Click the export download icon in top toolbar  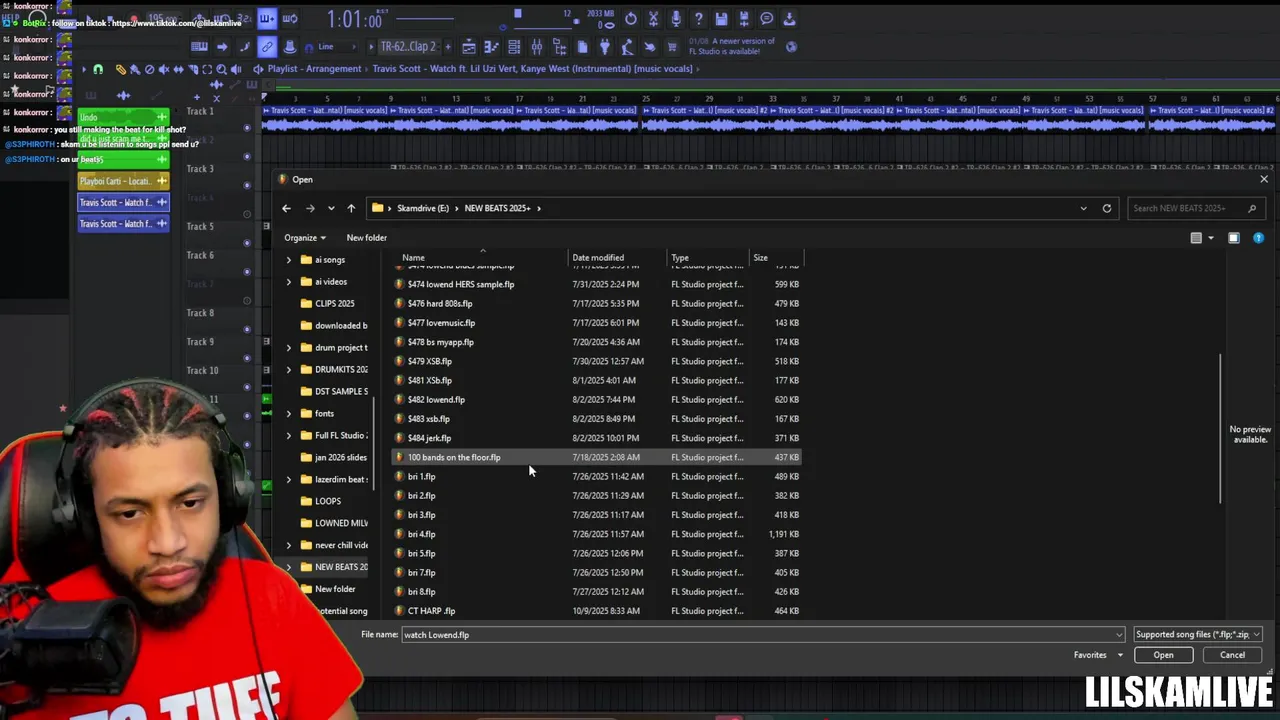tap(789, 18)
